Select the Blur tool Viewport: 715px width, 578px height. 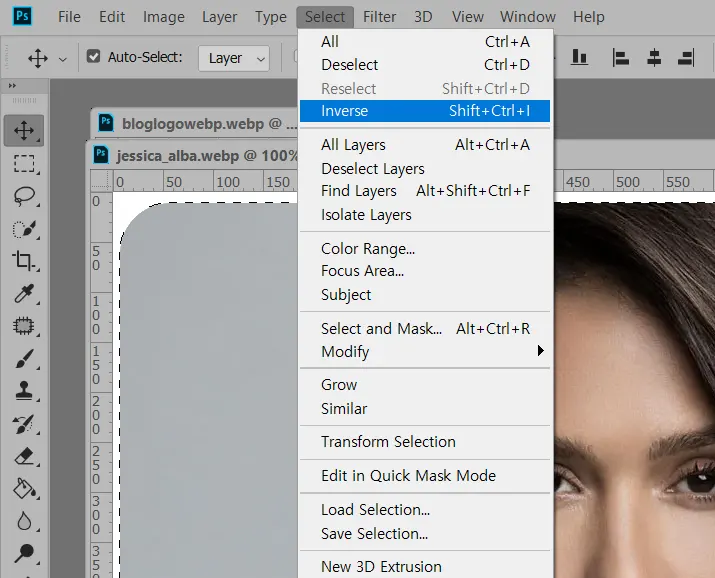coord(24,521)
